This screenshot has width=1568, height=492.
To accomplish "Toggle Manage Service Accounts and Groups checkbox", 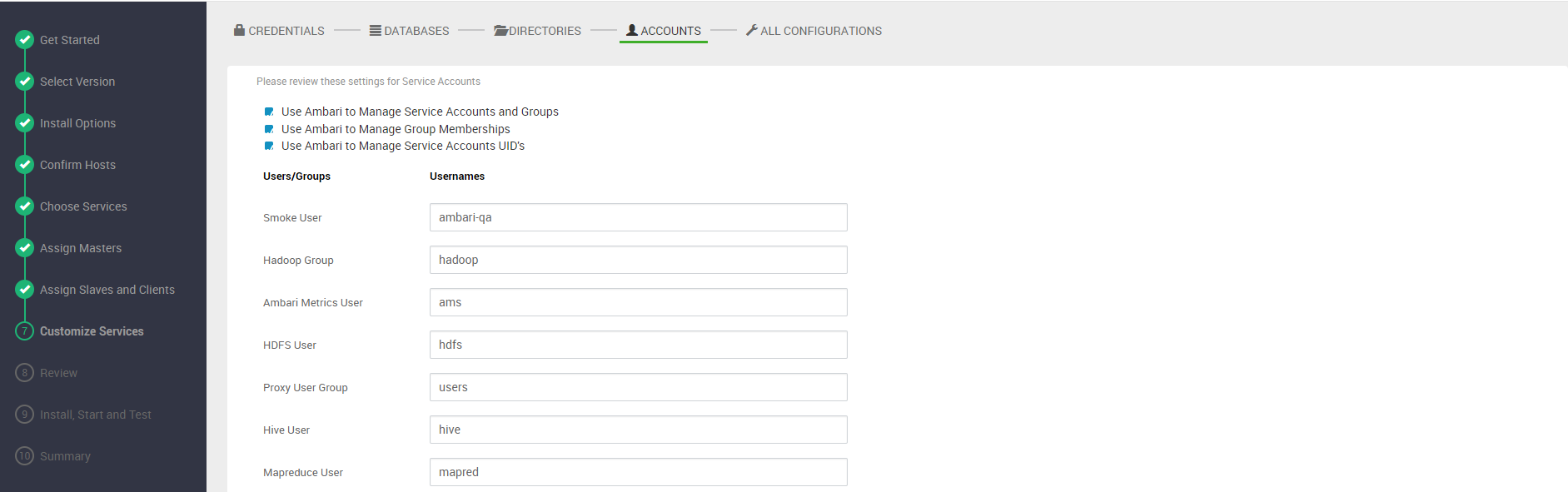I will (x=269, y=112).
